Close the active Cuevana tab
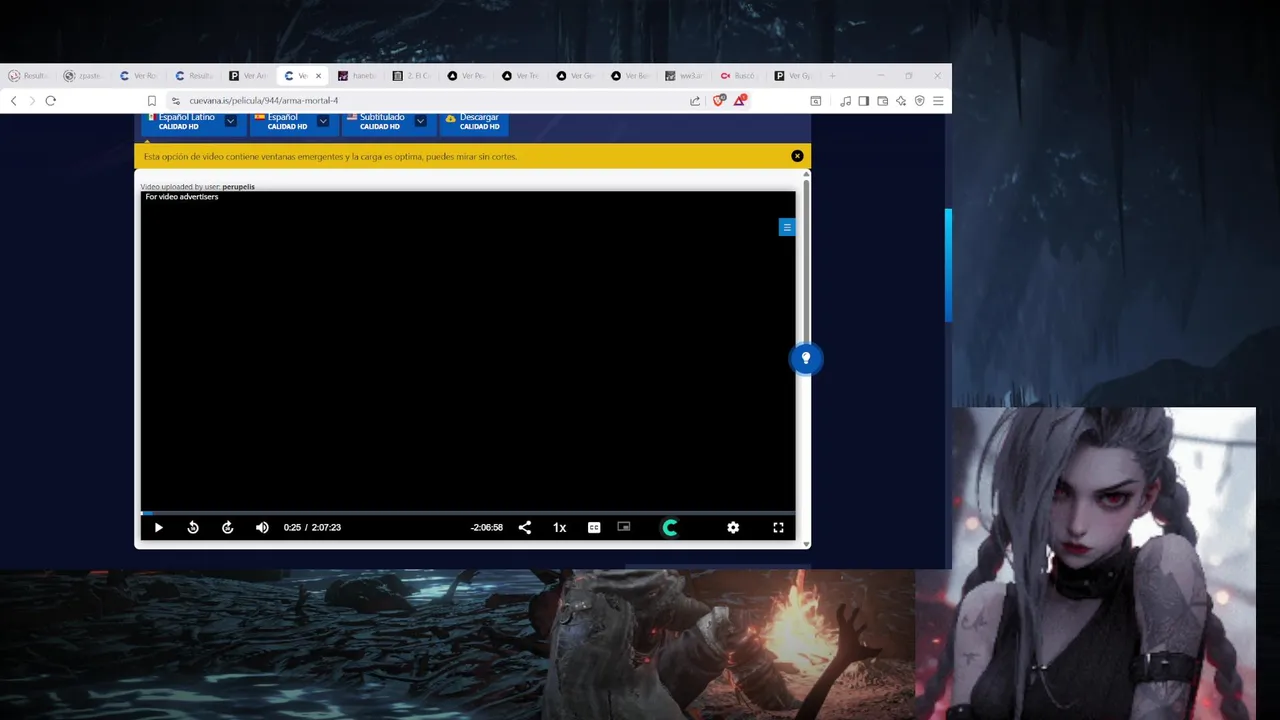1280x720 pixels. pos(318,76)
